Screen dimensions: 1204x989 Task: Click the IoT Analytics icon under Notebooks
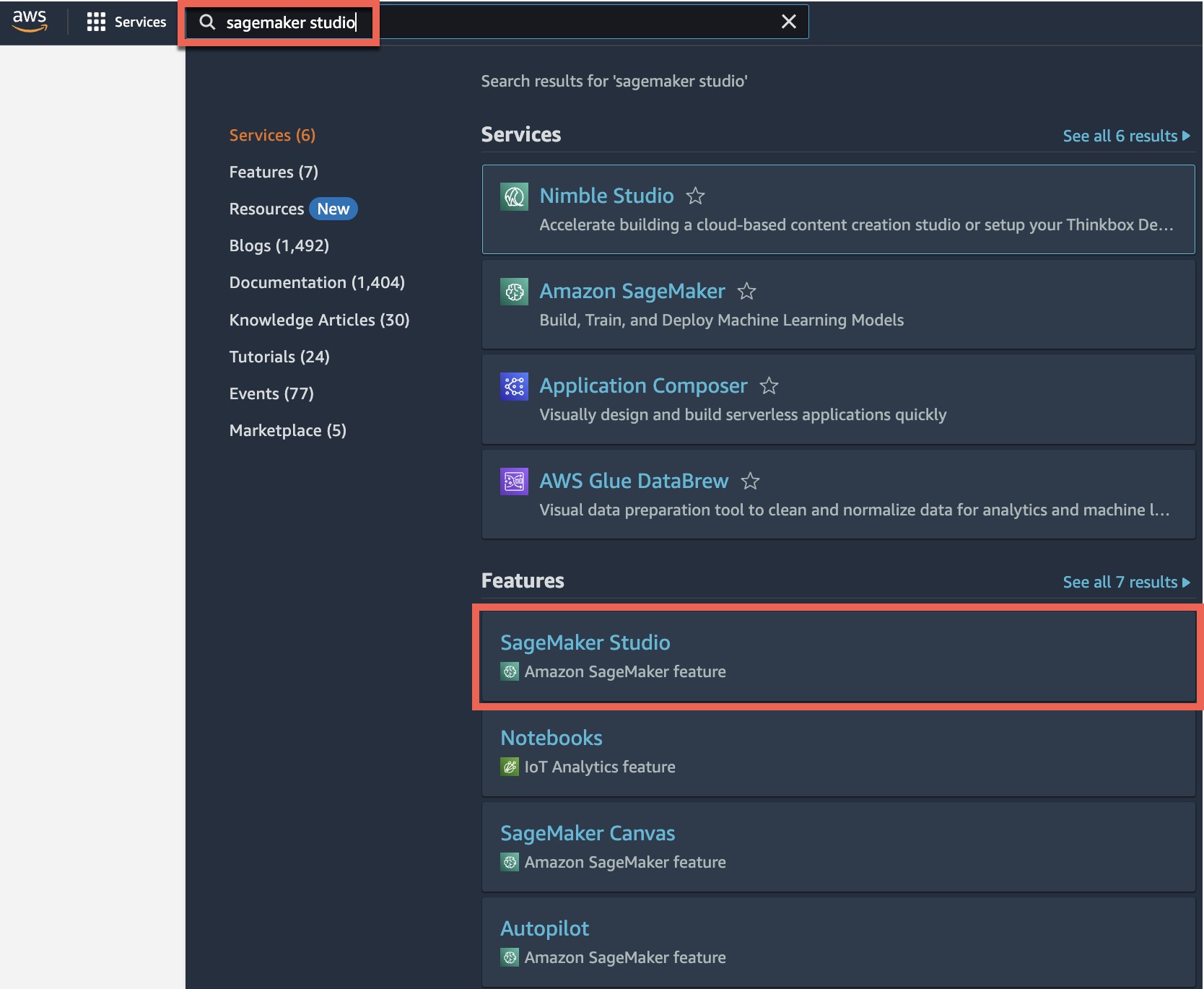click(x=510, y=767)
